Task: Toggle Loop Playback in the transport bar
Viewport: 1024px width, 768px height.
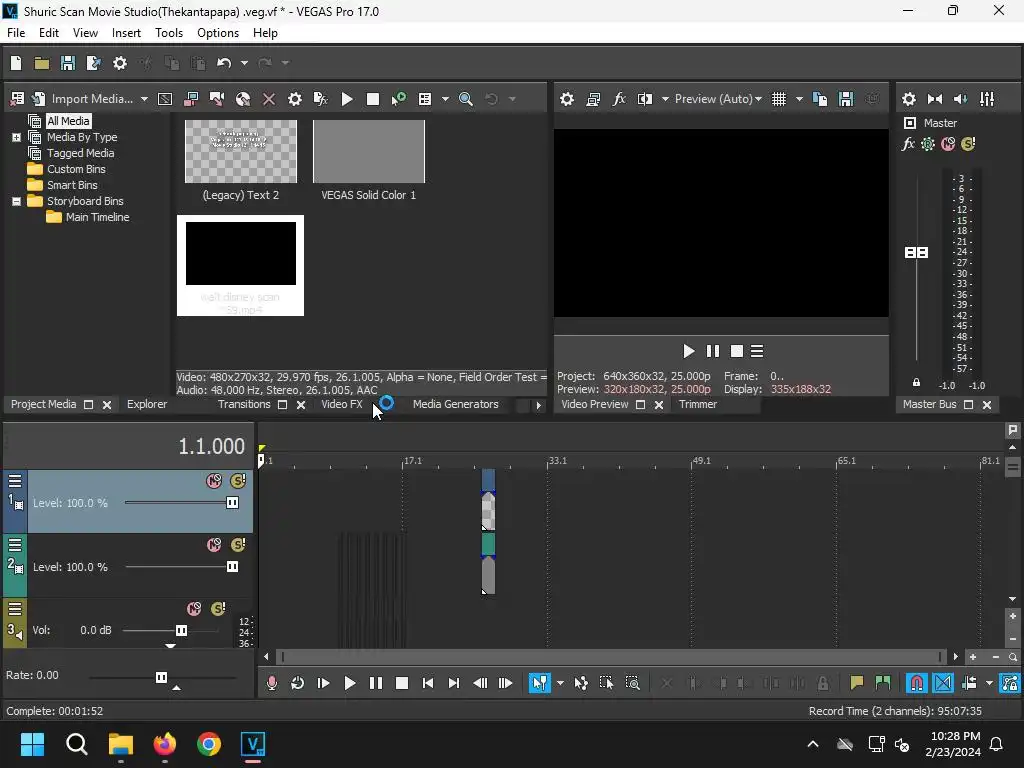Action: (x=297, y=683)
